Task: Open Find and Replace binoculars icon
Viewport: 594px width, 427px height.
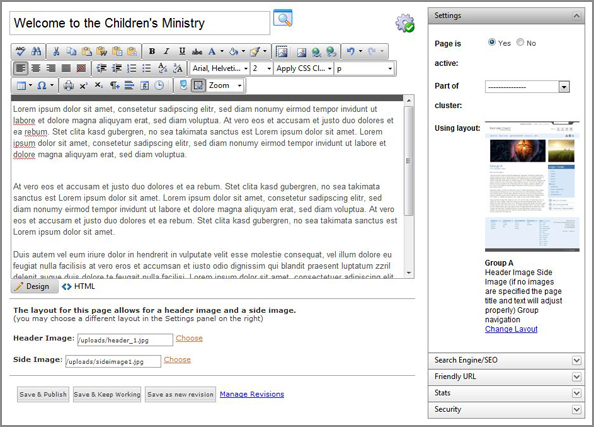Action: pos(37,52)
